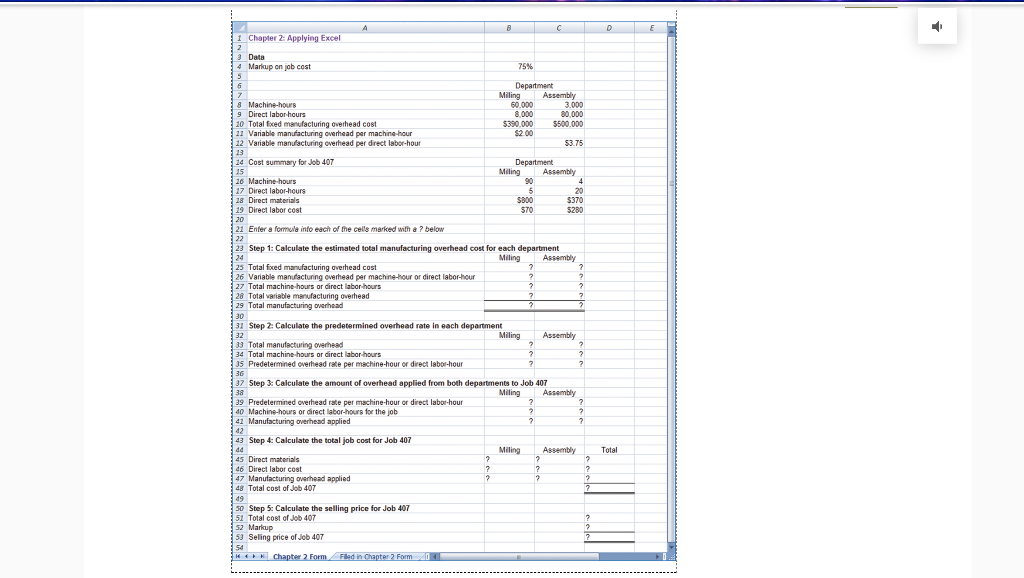Click the speaker audio icon

point(936,26)
